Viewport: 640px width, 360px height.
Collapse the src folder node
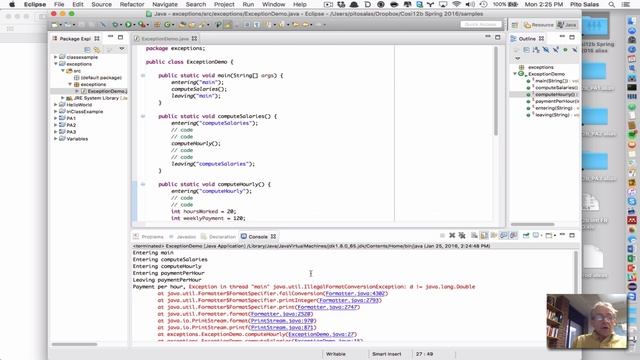(x=63, y=71)
